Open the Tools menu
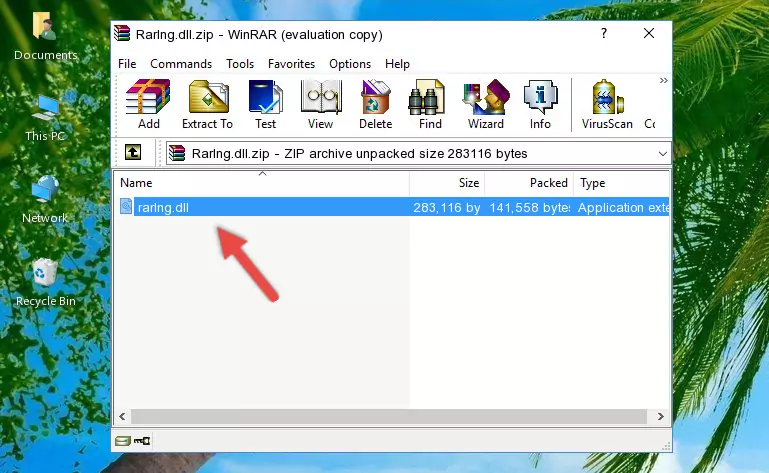Screen dimensions: 769x473 coord(240,64)
